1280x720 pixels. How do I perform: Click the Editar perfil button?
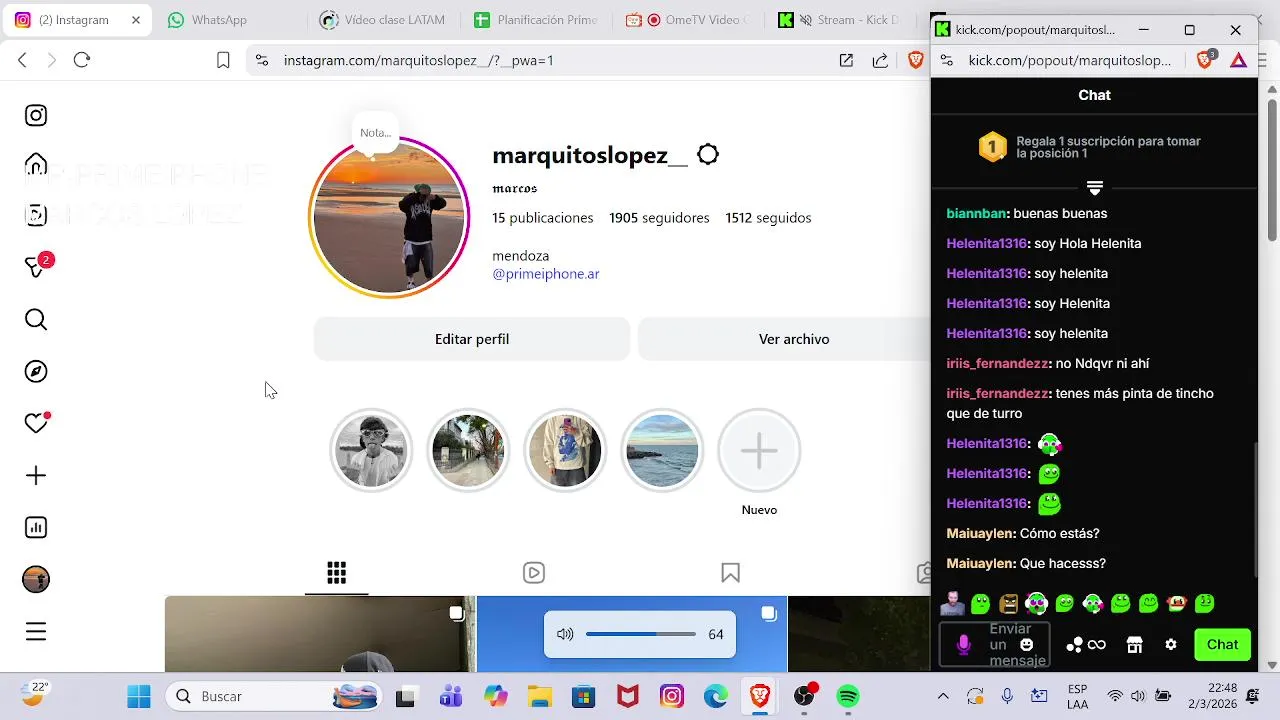(472, 339)
